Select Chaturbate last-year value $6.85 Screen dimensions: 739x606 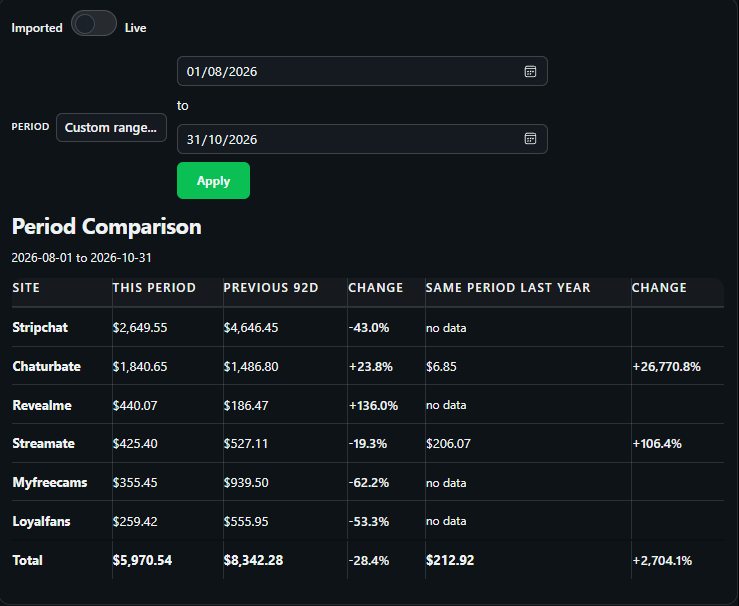pyautogui.click(x=441, y=367)
